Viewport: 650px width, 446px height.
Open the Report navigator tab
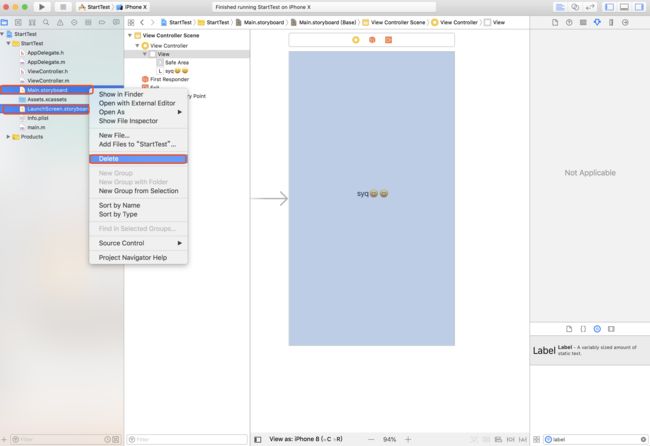(x=116, y=22)
